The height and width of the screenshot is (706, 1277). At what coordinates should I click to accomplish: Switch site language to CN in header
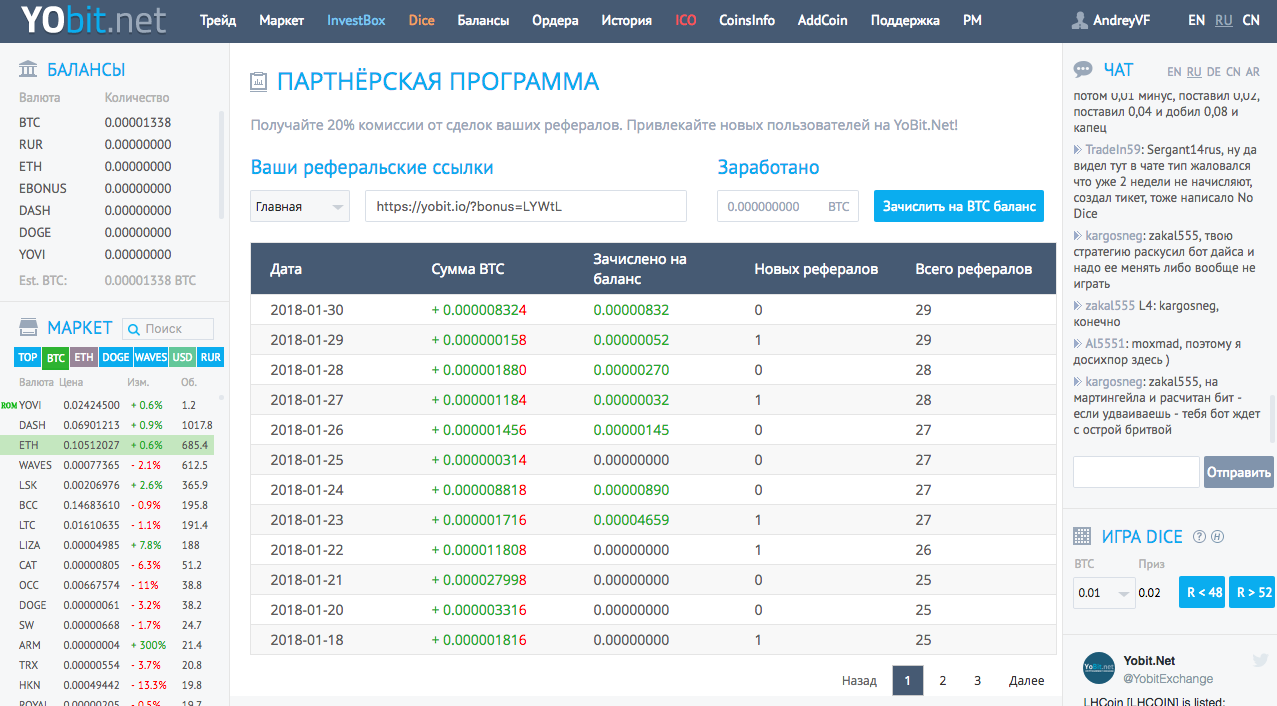(x=1251, y=20)
